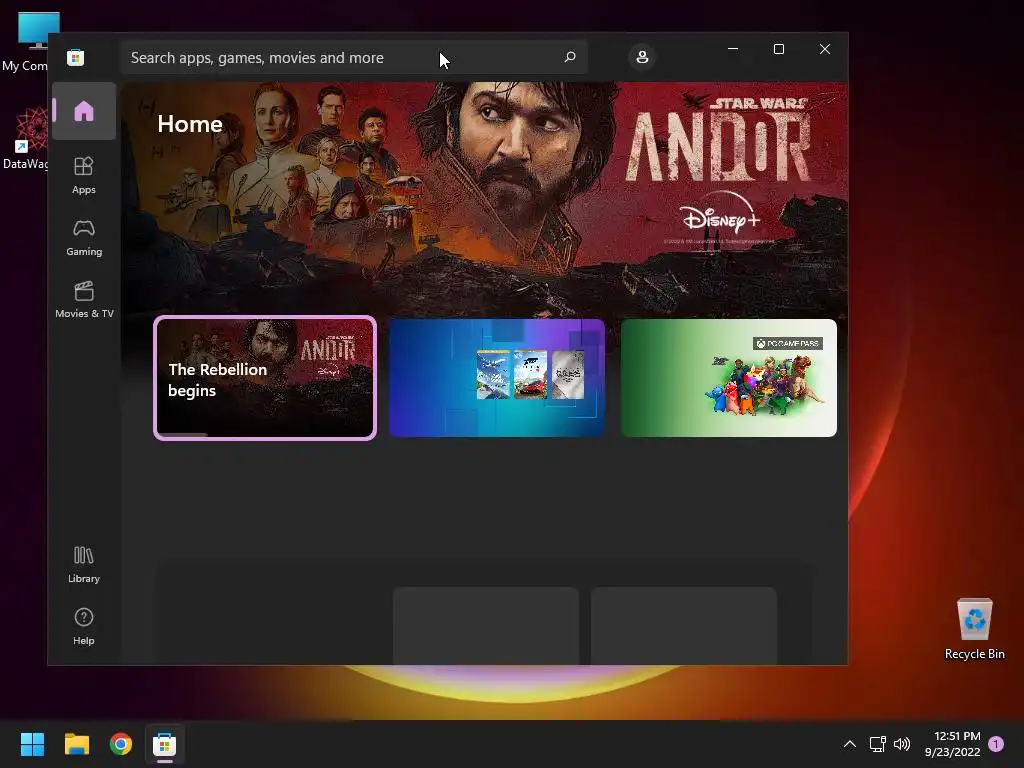Open the Library page
Screen dimensions: 1024x768
(84, 565)
